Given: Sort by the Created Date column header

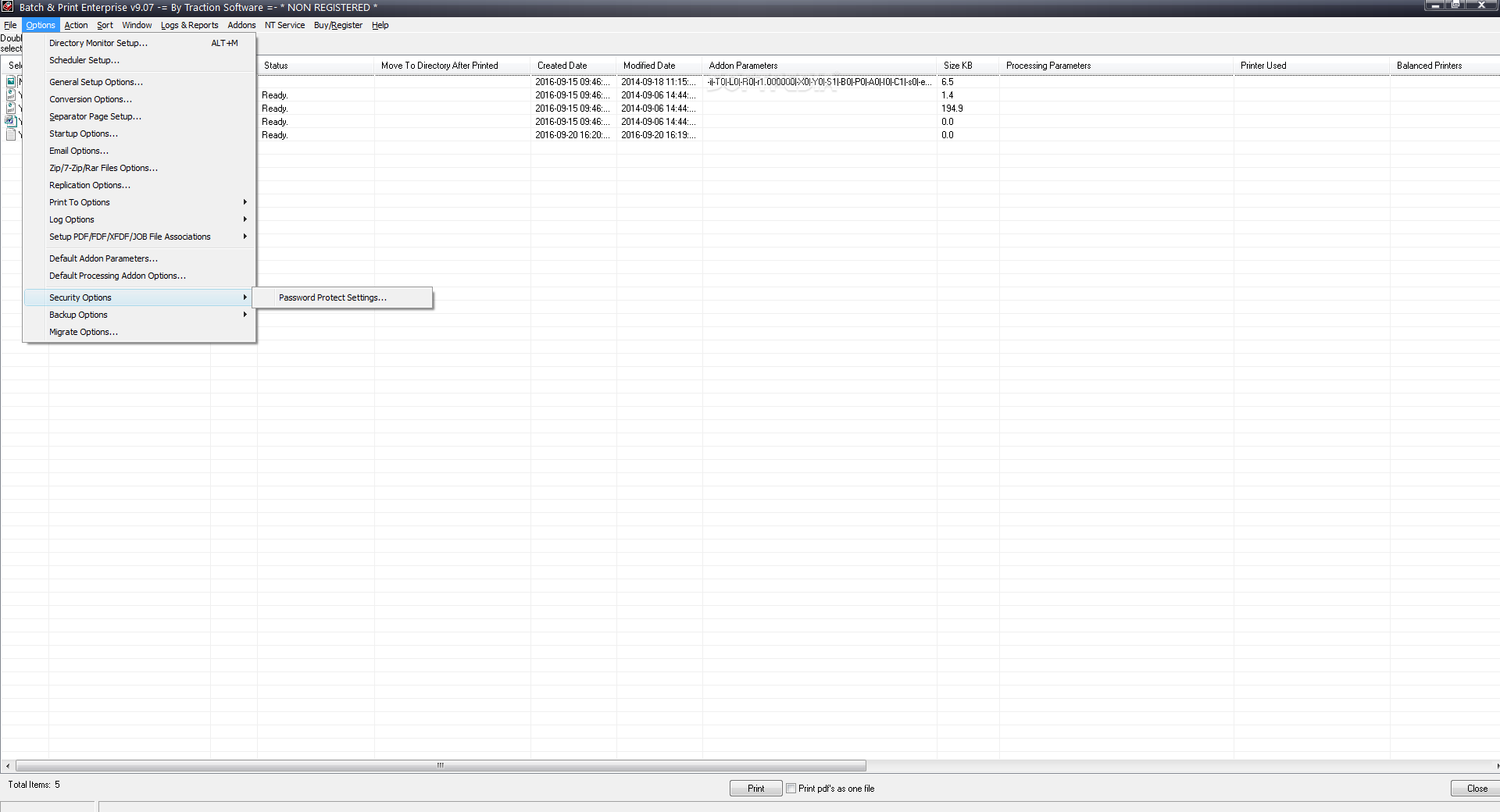Looking at the screenshot, I should pyautogui.click(x=573, y=66).
